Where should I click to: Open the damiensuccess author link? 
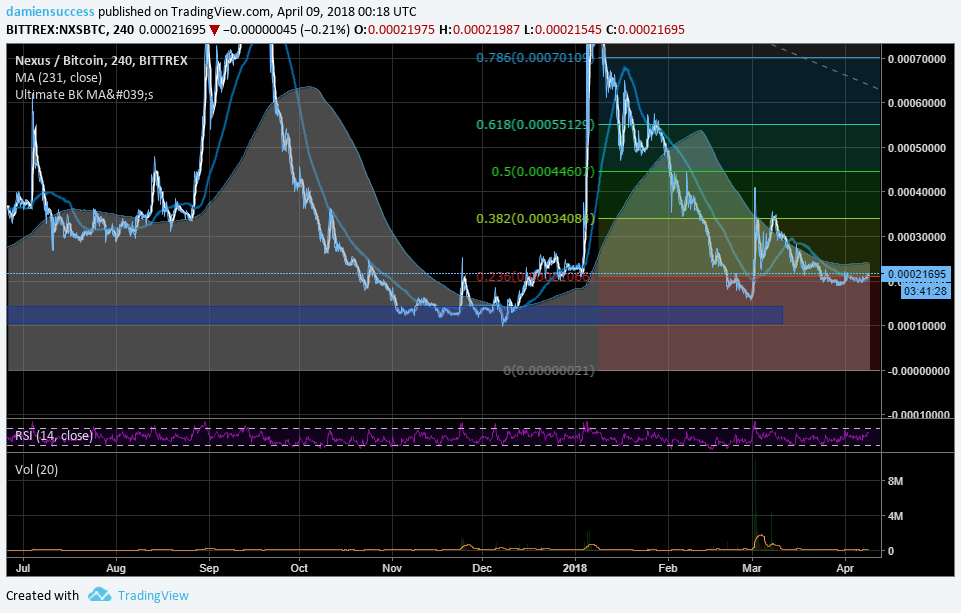pyautogui.click(x=50, y=12)
